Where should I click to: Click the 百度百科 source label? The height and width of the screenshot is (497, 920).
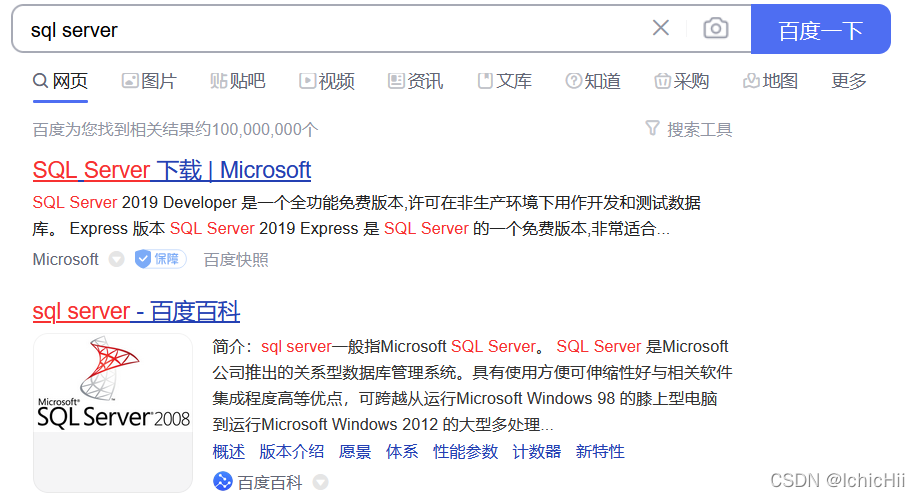[270, 482]
